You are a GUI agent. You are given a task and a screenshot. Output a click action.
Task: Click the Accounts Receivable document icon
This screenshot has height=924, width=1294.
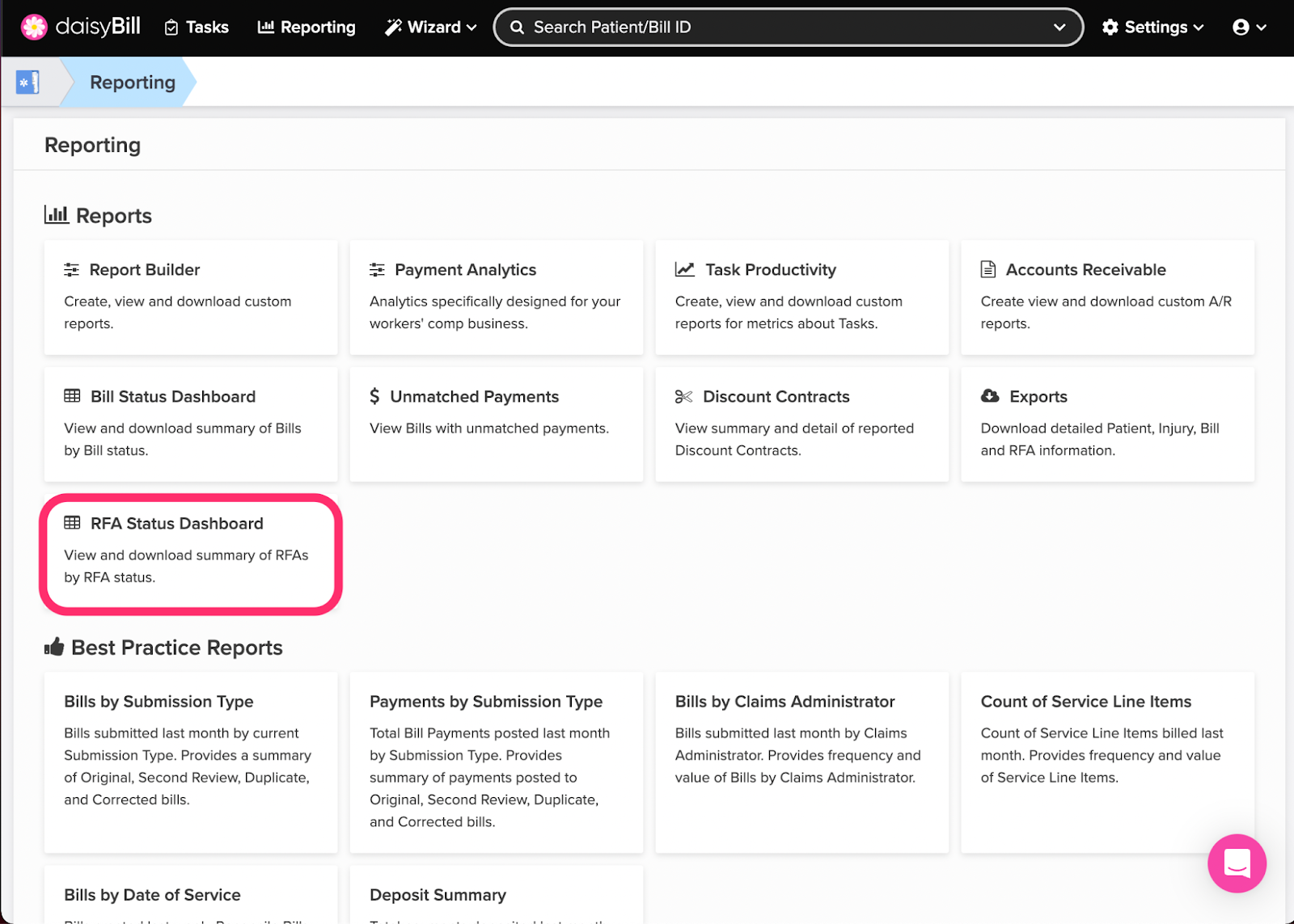tap(988, 270)
